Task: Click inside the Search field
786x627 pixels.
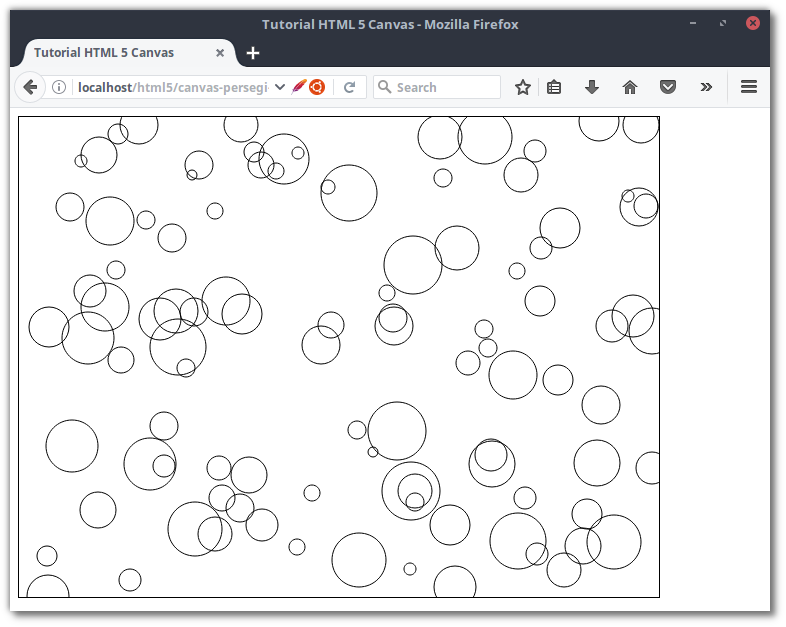Action: pyautogui.click(x=445, y=87)
